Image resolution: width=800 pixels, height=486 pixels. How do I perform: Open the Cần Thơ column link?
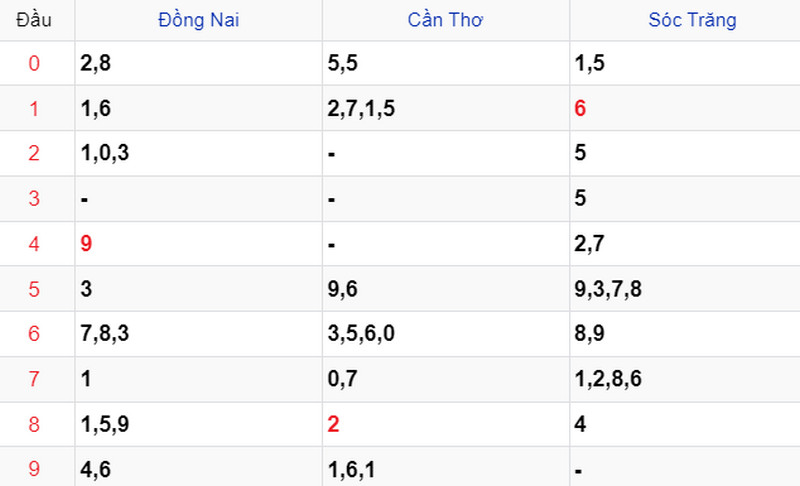coord(445,20)
